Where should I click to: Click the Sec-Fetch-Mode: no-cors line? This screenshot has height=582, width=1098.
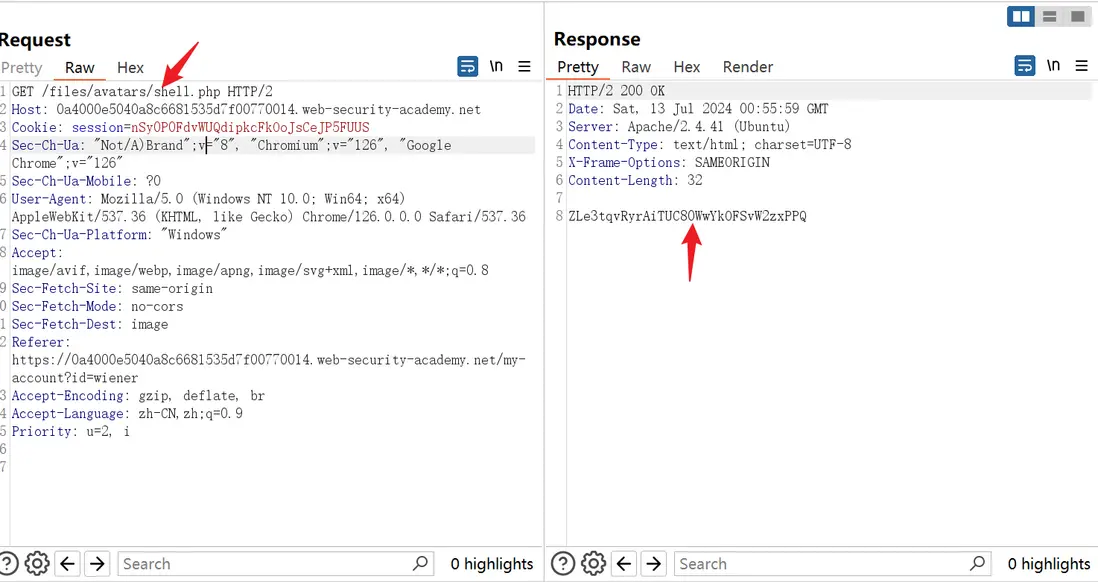97,306
